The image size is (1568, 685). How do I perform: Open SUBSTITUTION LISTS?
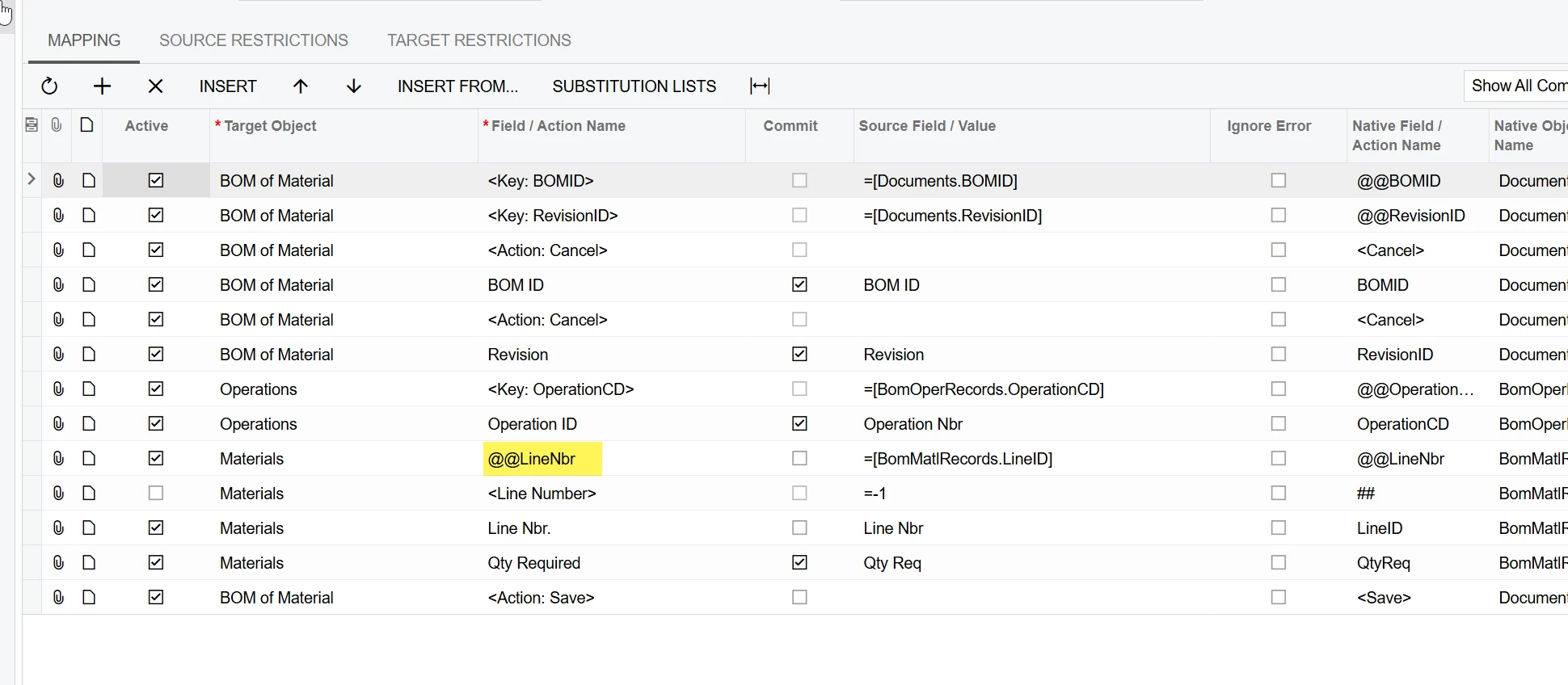coord(634,86)
